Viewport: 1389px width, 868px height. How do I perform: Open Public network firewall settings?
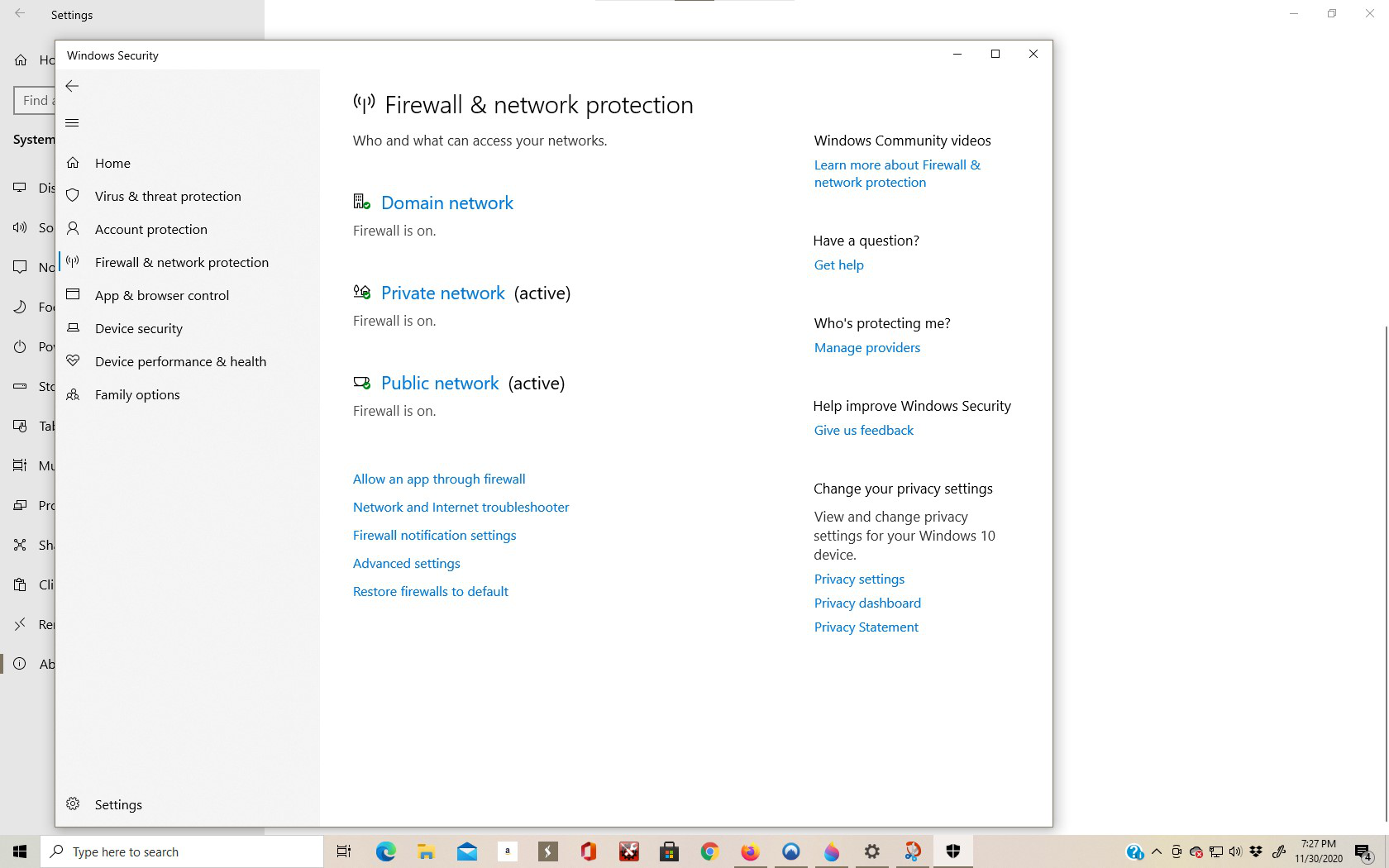[440, 383]
